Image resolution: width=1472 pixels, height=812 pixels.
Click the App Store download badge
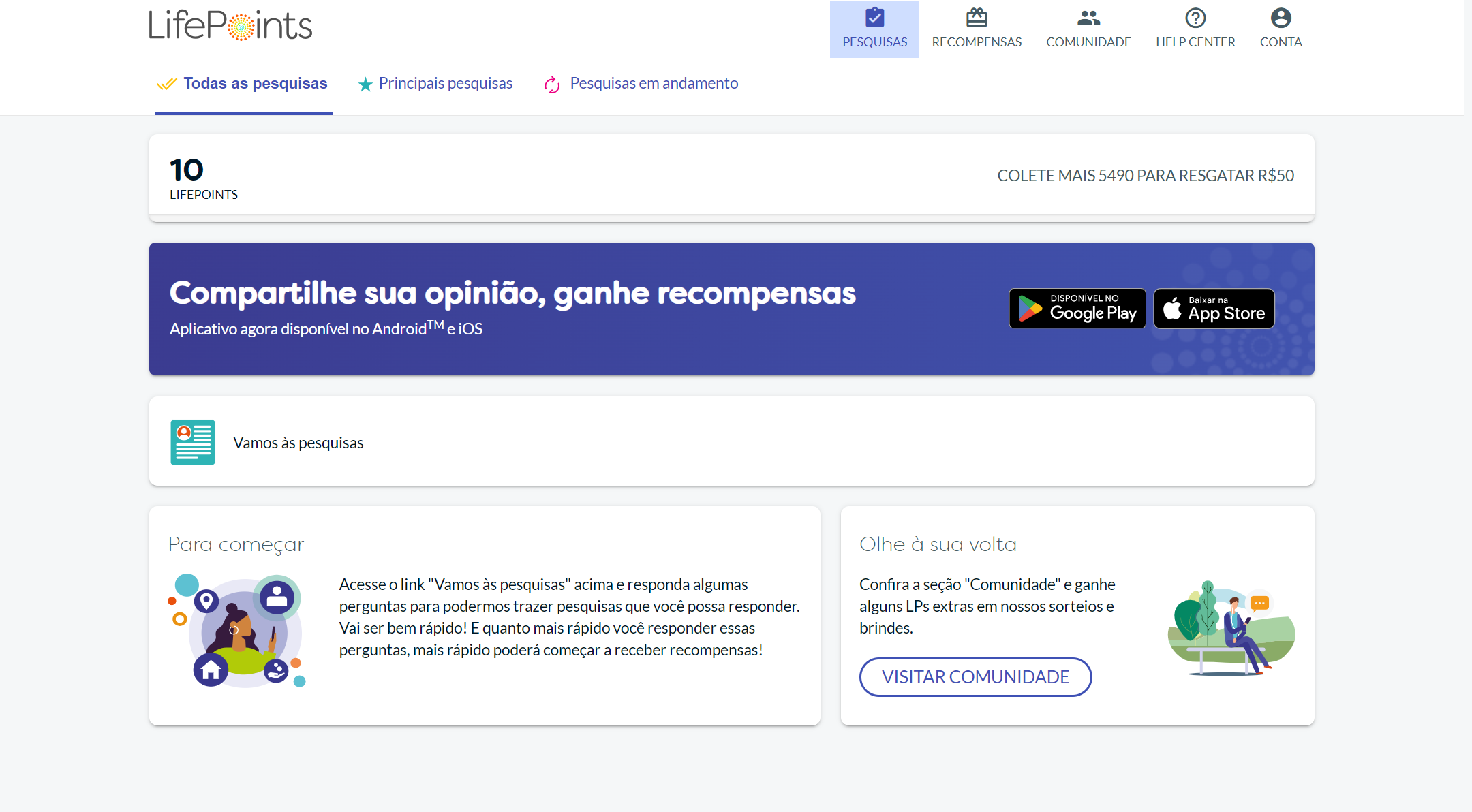(1213, 308)
